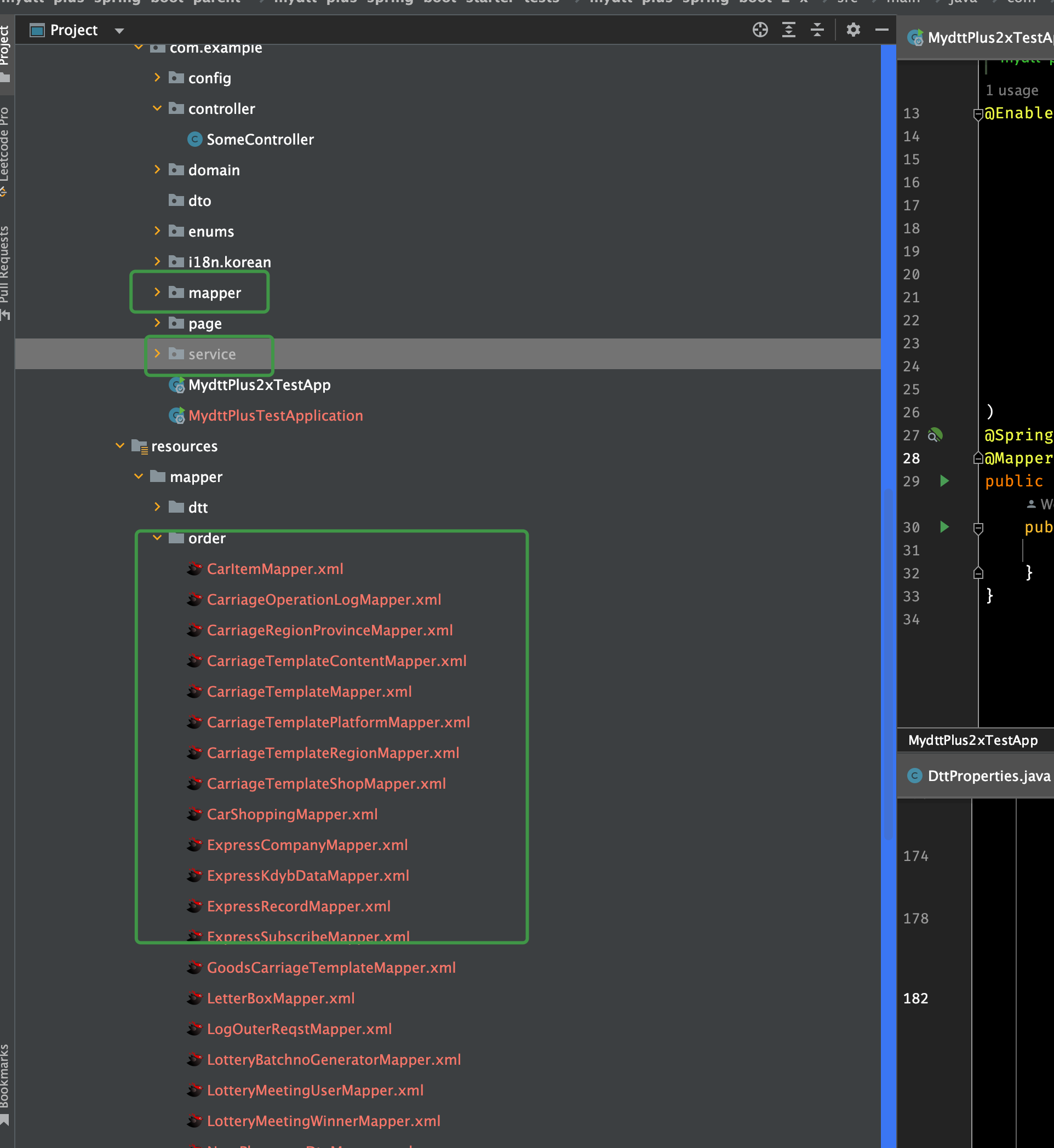Open Project panel settings via the gear icon

point(852,30)
